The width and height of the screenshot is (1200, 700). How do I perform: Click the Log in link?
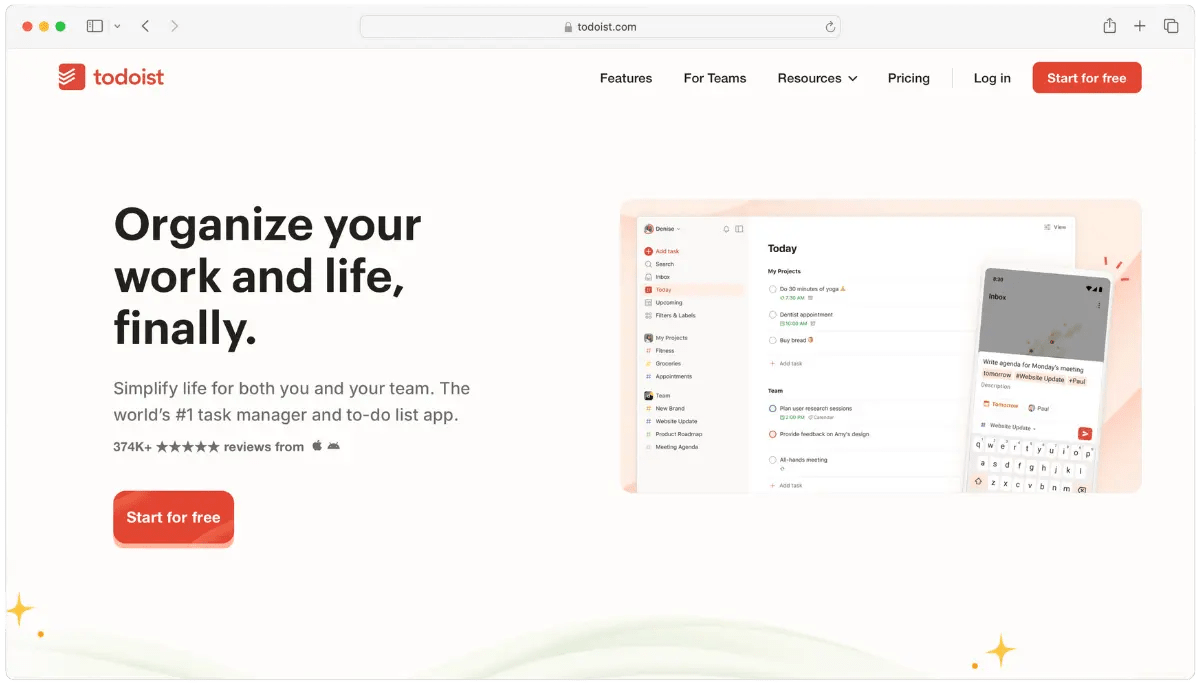[992, 78]
